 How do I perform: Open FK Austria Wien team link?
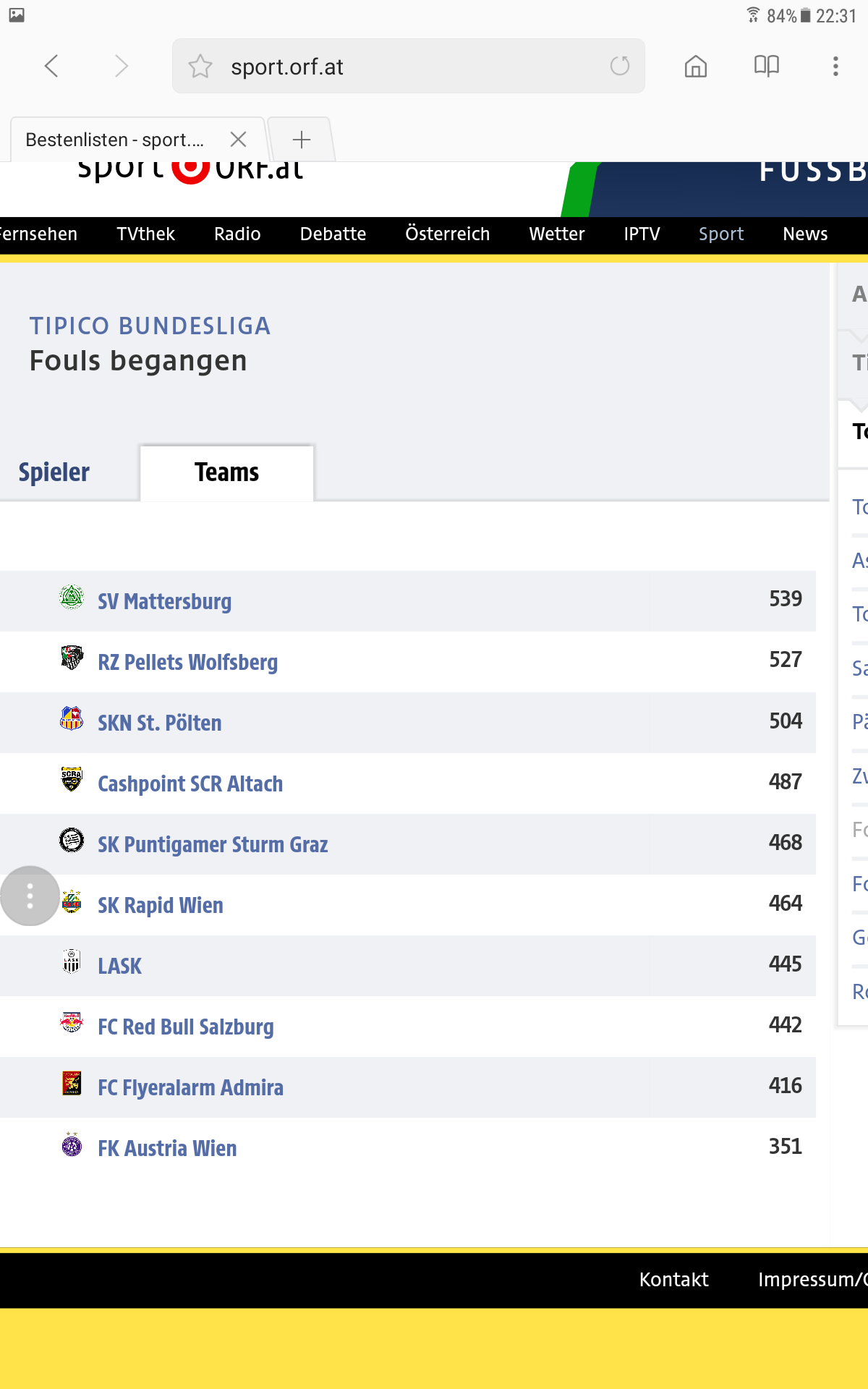(167, 1149)
